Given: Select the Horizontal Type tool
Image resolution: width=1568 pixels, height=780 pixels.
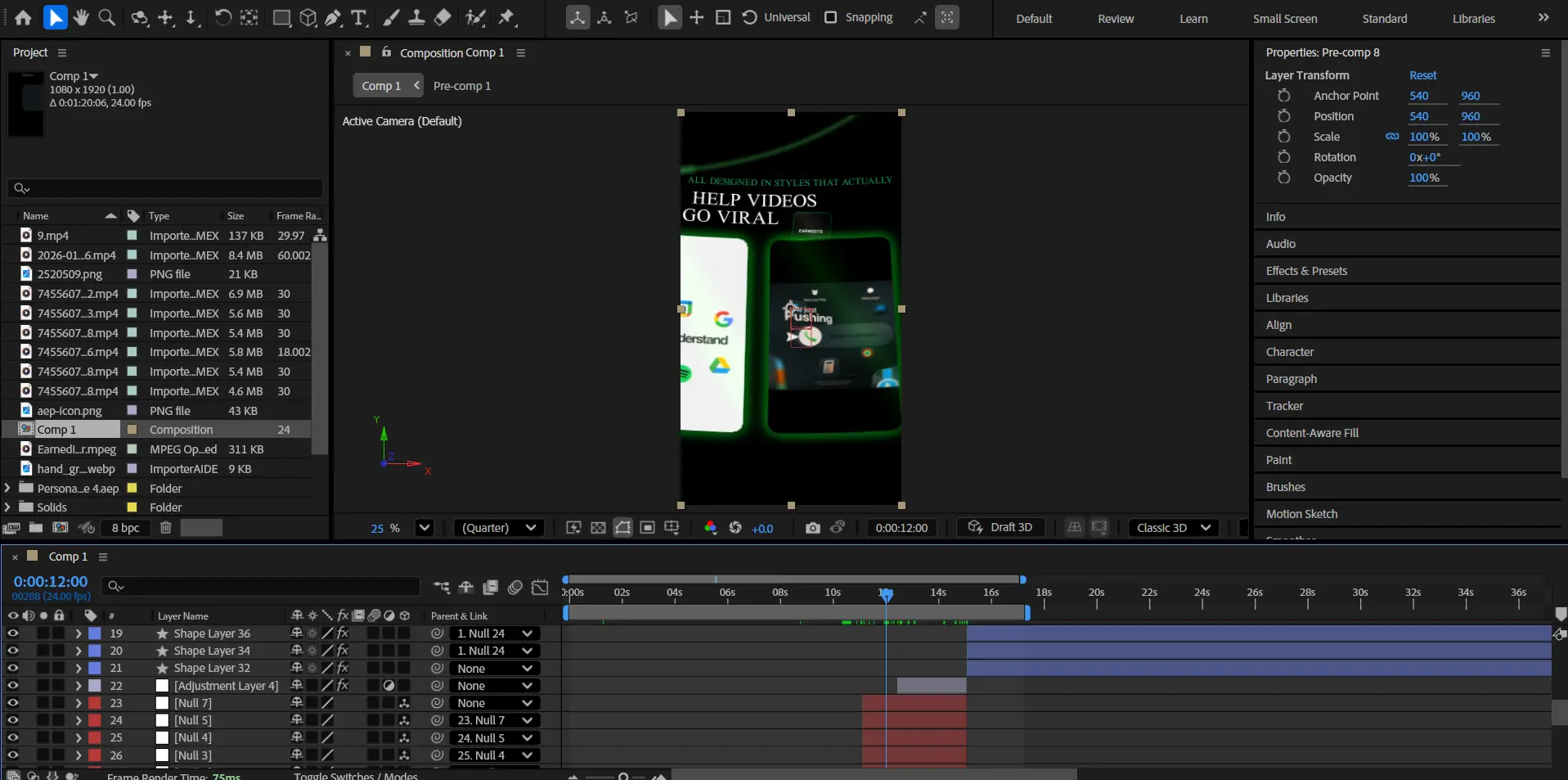Looking at the screenshot, I should tap(358, 17).
